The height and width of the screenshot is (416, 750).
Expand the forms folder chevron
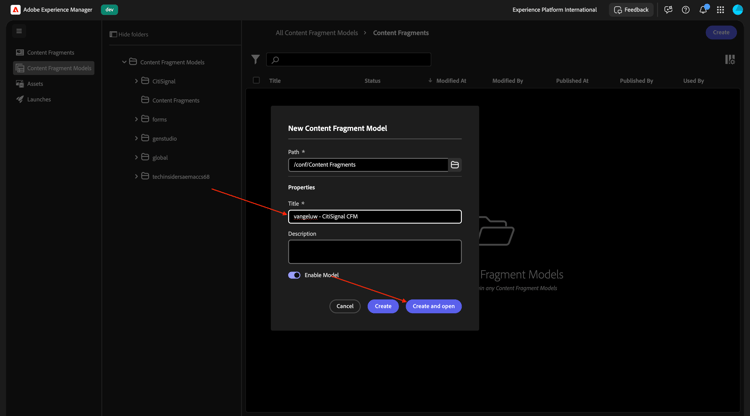point(136,119)
